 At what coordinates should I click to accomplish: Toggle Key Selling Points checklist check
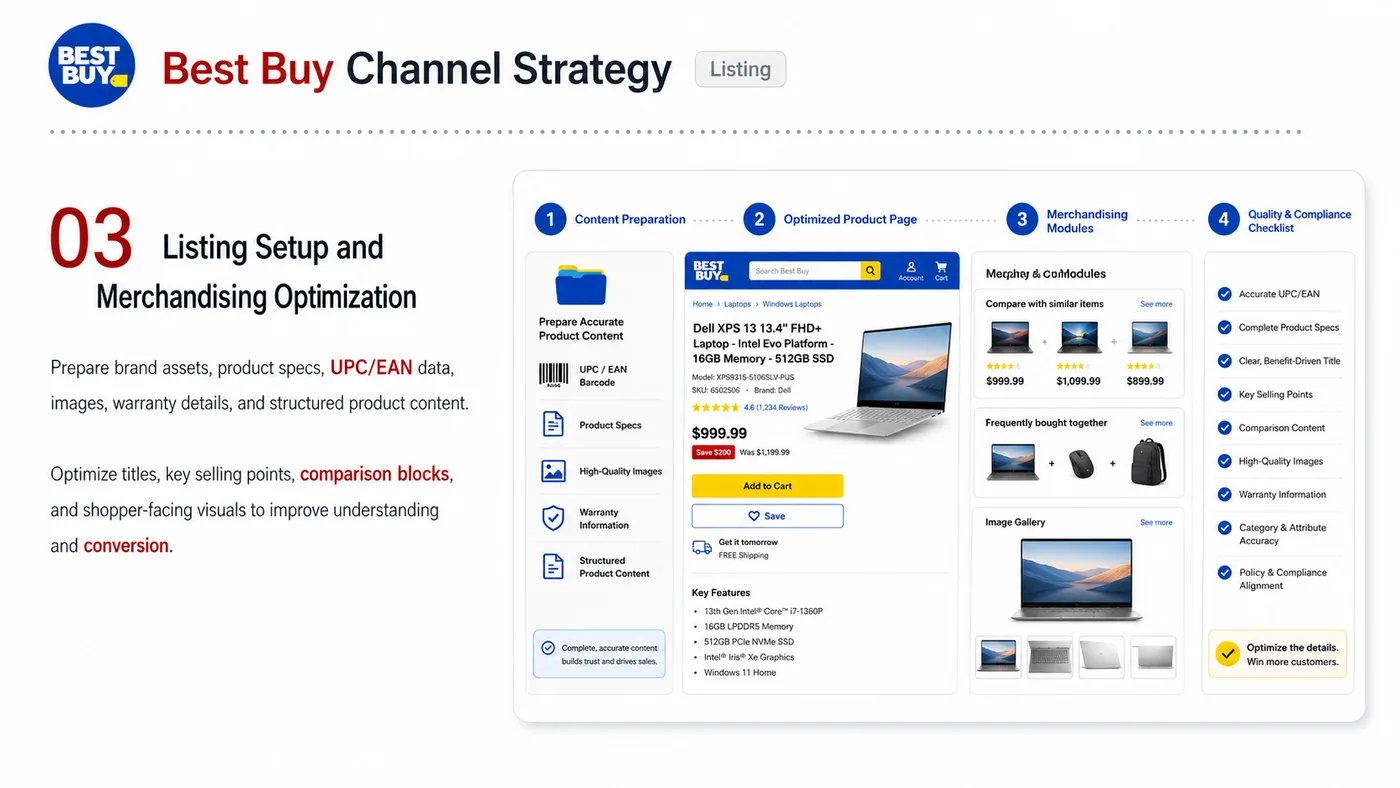(1224, 394)
